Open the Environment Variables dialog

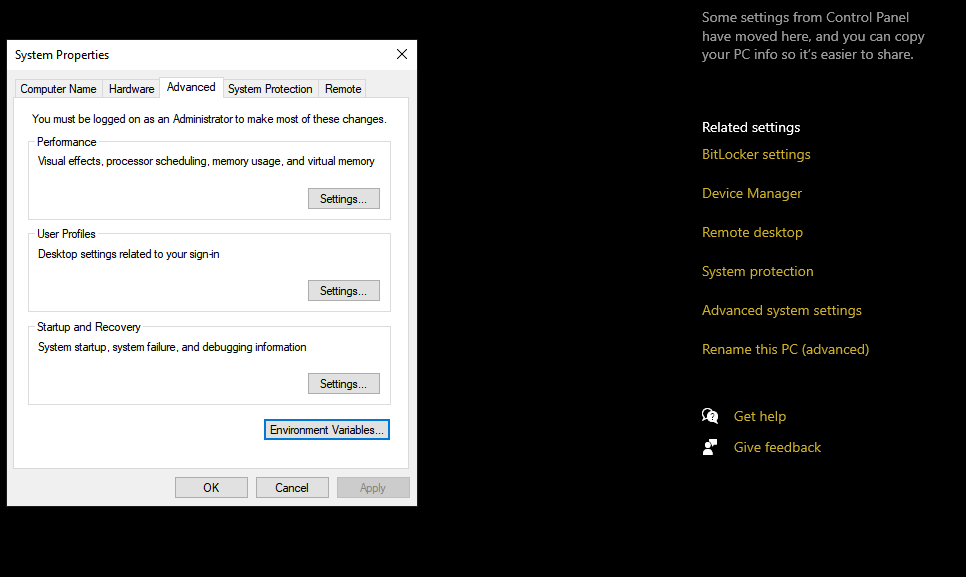click(x=326, y=429)
